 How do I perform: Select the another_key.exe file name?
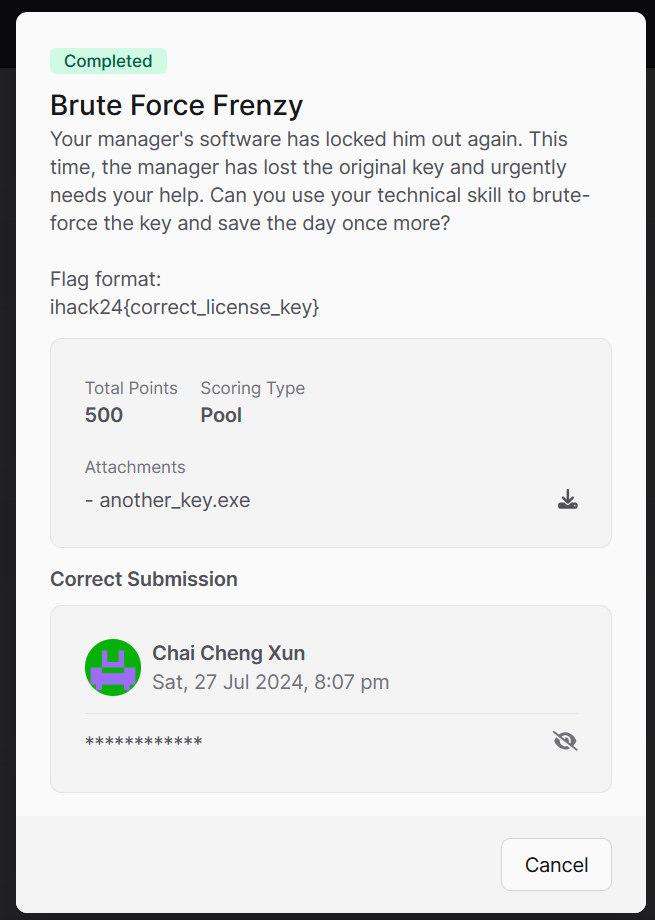pyautogui.click(x=174, y=500)
